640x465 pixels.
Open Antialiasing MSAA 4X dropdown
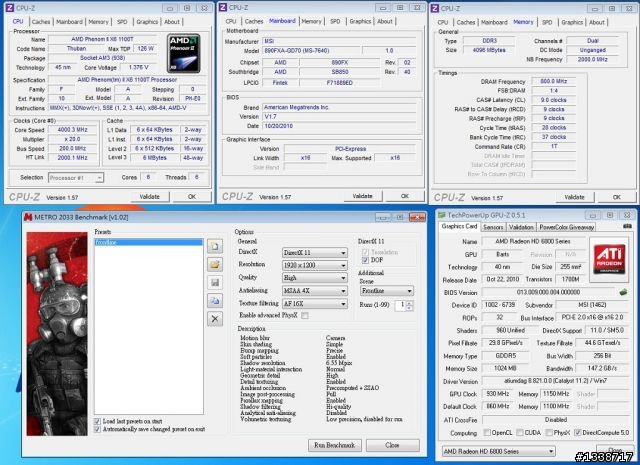pyautogui.click(x=315, y=291)
